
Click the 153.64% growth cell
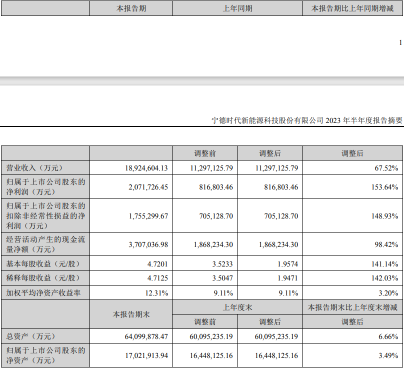[x=385, y=187]
